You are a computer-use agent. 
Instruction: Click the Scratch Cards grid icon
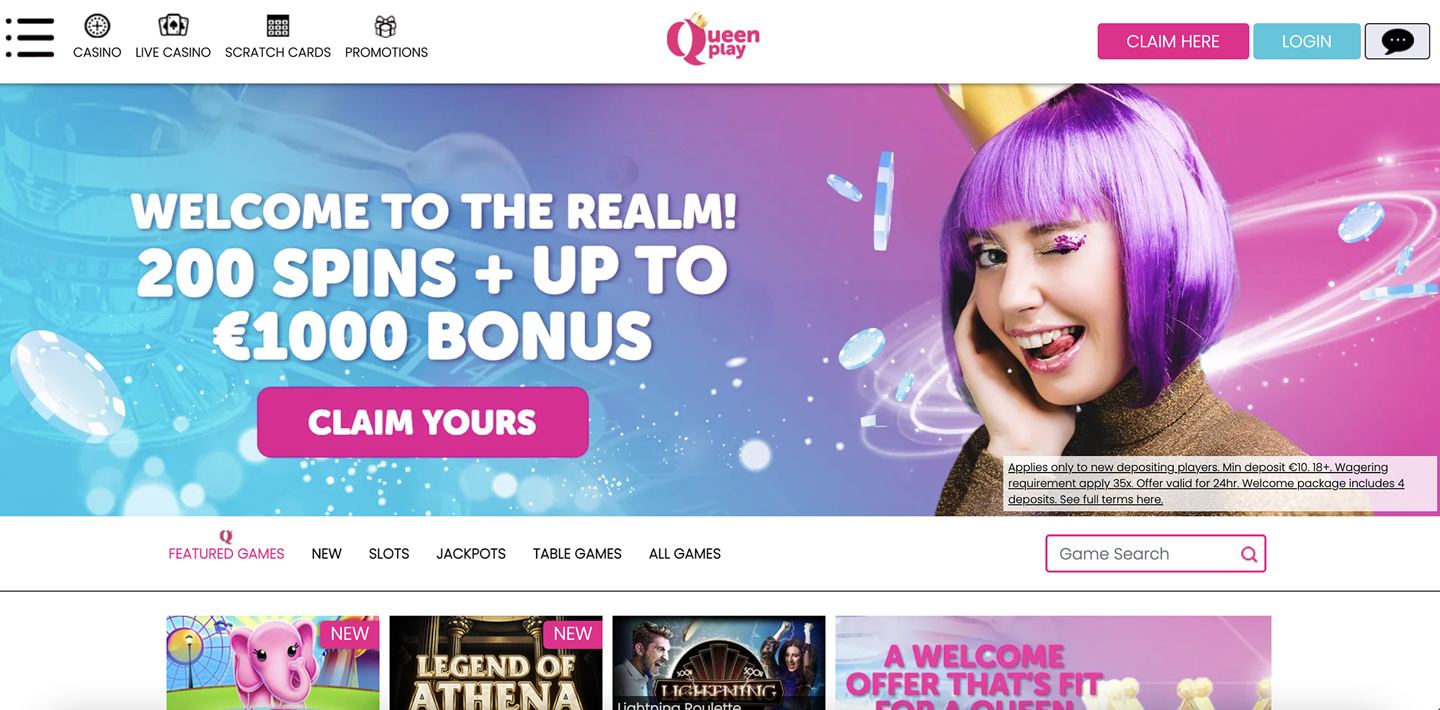point(278,25)
